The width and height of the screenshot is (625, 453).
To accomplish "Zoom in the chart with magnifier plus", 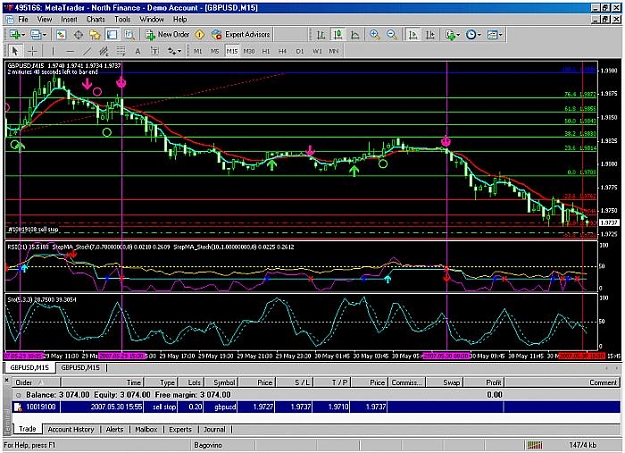I will pyautogui.click(x=375, y=35).
